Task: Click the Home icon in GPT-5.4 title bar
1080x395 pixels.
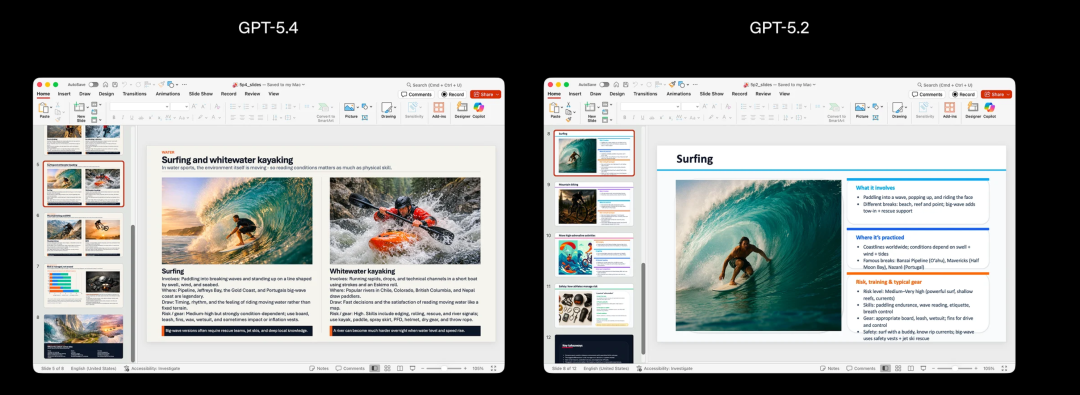Action: click(105, 84)
